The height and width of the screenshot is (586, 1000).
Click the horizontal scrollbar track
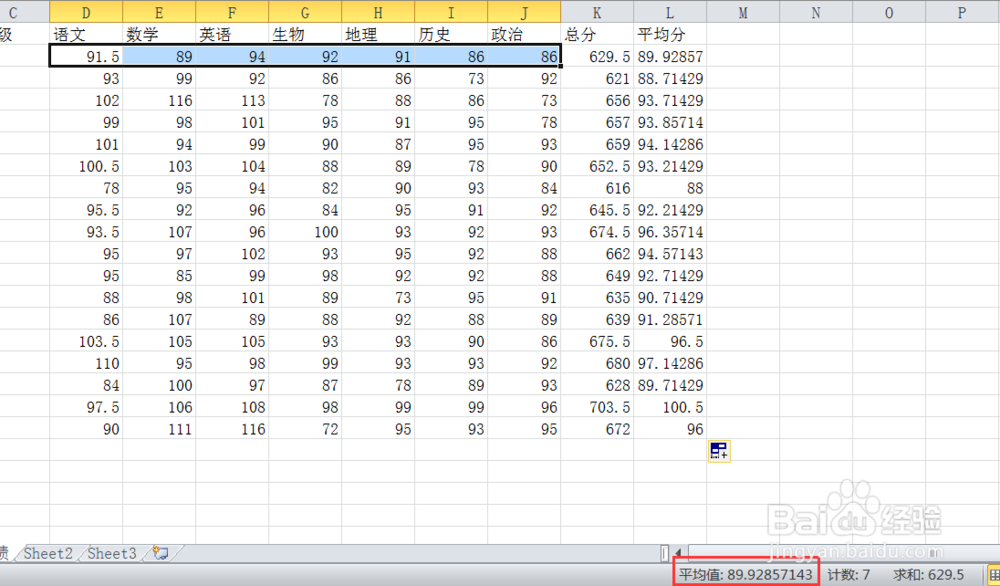tap(850, 553)
